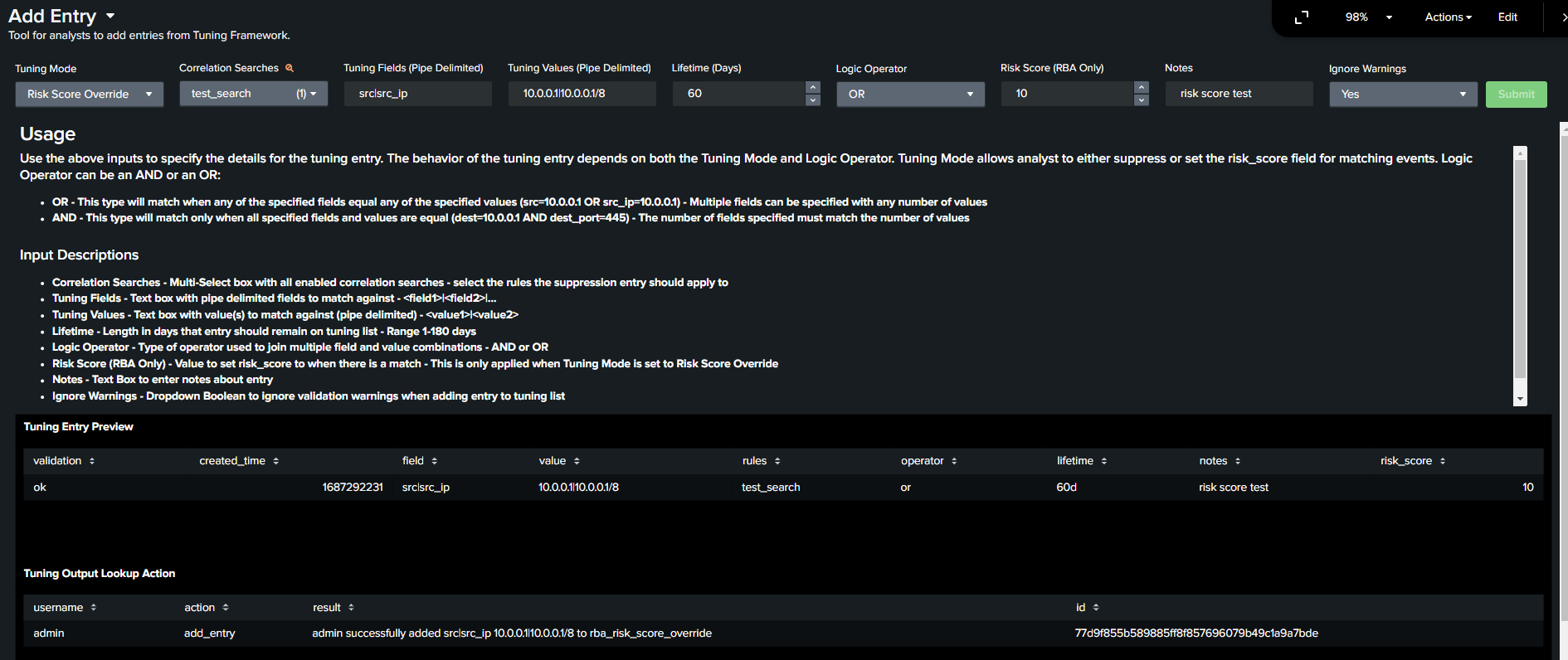Sort preview table by notes column

[x=1220, y=461]
